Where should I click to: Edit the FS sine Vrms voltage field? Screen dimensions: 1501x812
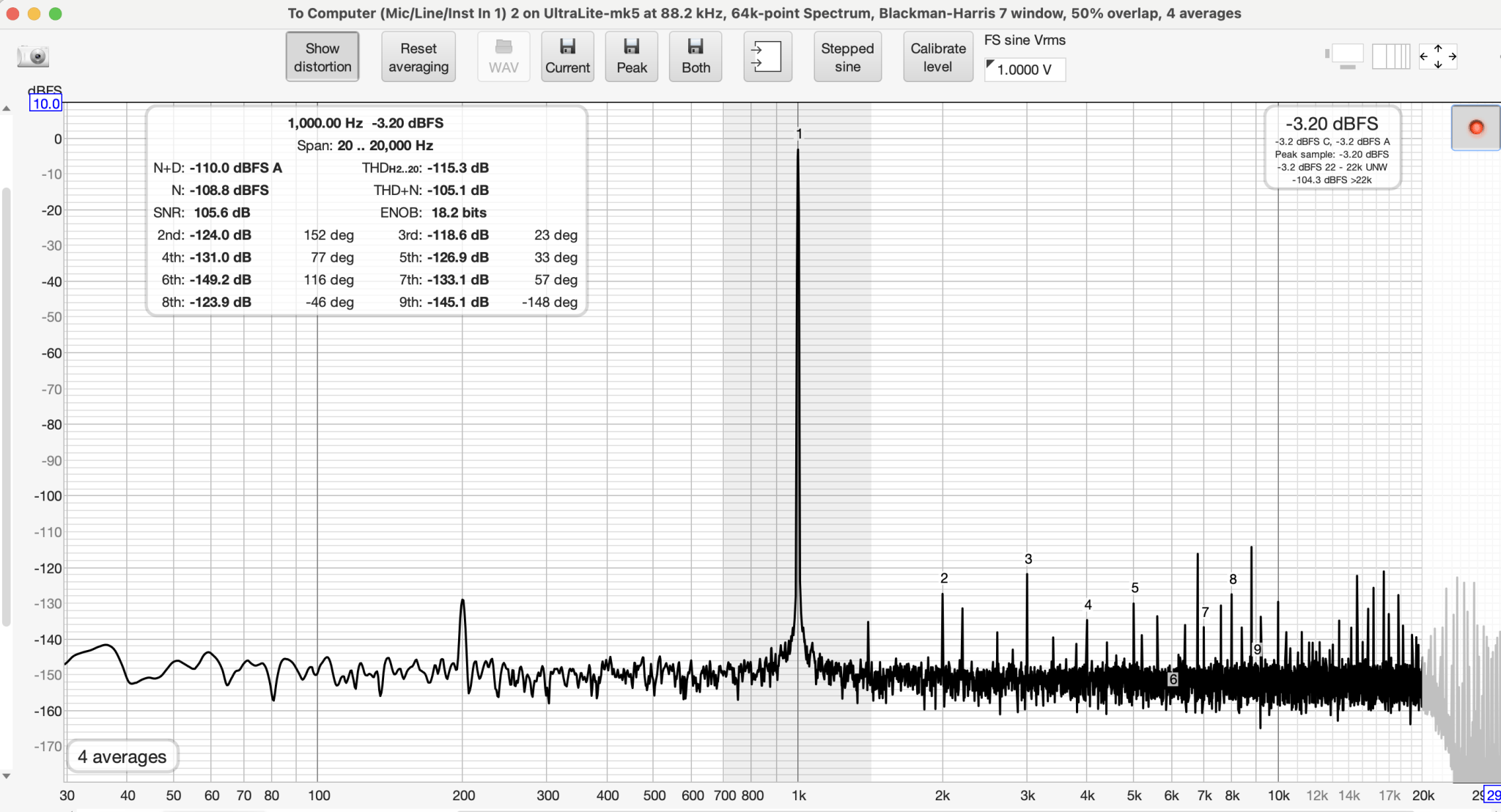tap(1025, 70)
